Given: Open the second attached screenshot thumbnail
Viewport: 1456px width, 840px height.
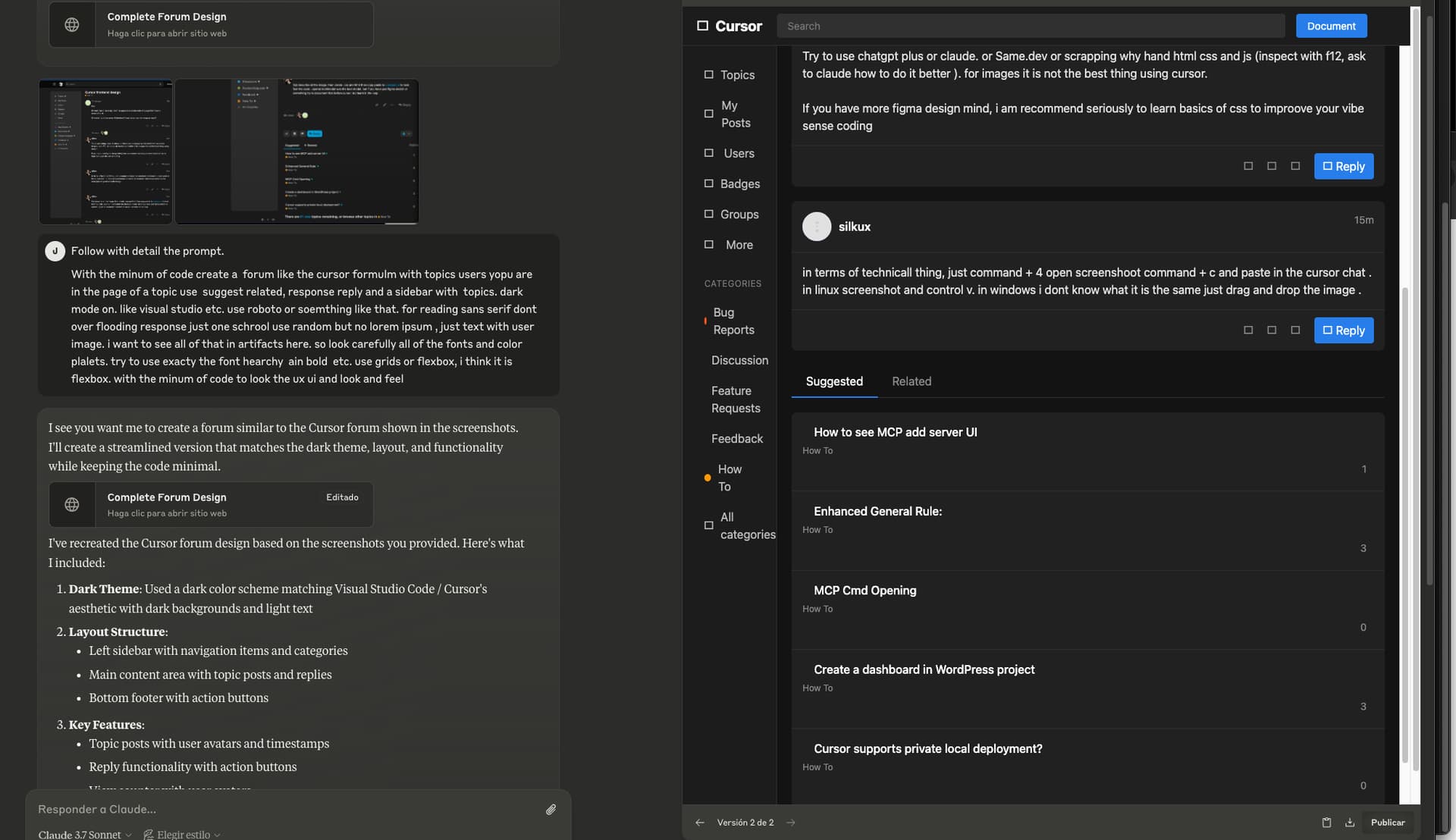Looking at the screenshot, I should pos(297,152).
